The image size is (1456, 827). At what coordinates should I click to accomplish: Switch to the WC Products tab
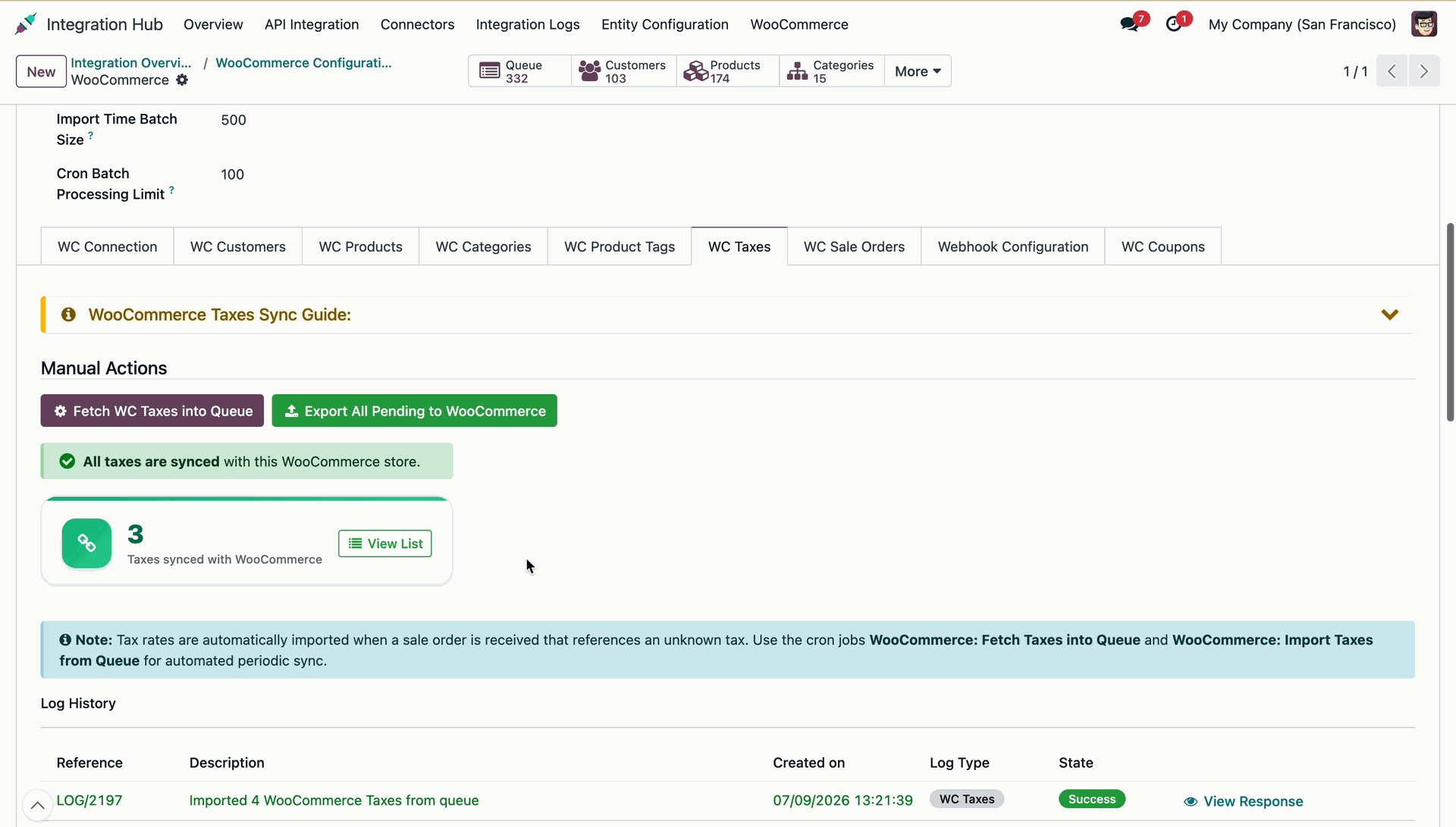point(360,246)
